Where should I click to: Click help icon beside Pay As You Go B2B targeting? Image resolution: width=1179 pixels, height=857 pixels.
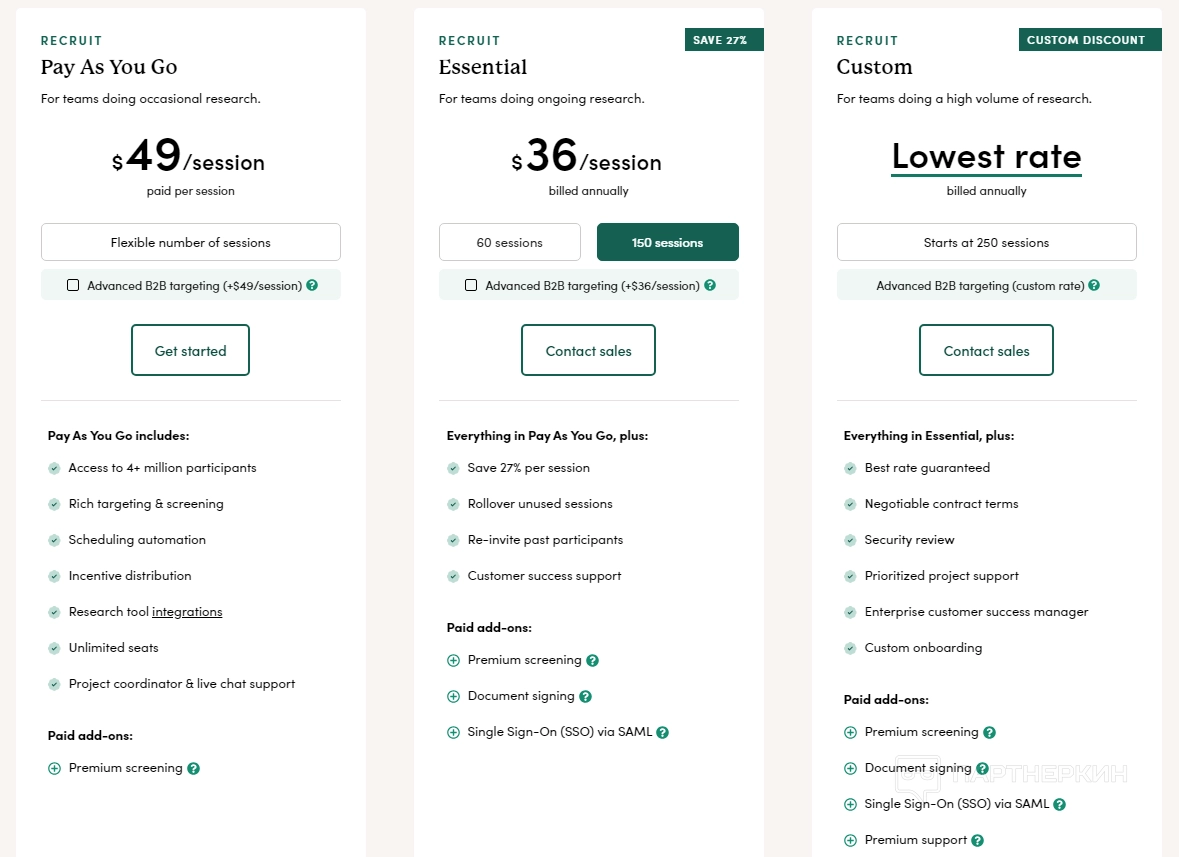[x=312, y=285]
